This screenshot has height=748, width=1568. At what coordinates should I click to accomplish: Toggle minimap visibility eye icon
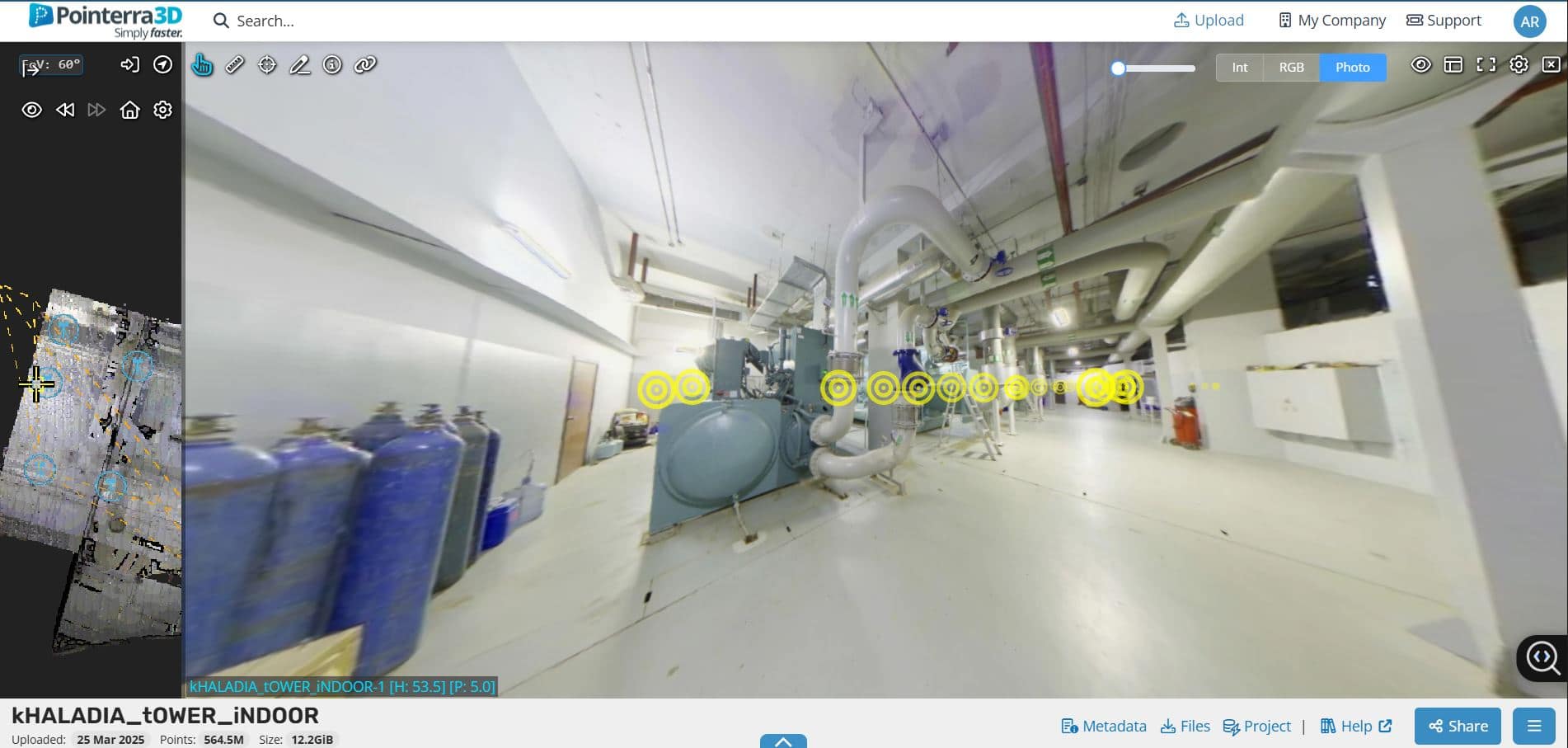pos(31,110)
